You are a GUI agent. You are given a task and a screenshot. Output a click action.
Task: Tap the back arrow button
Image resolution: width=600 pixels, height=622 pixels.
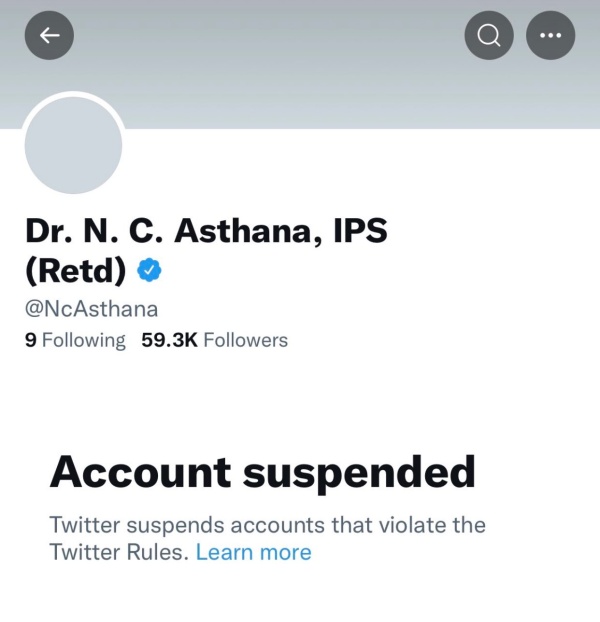(x=49, y=35)
